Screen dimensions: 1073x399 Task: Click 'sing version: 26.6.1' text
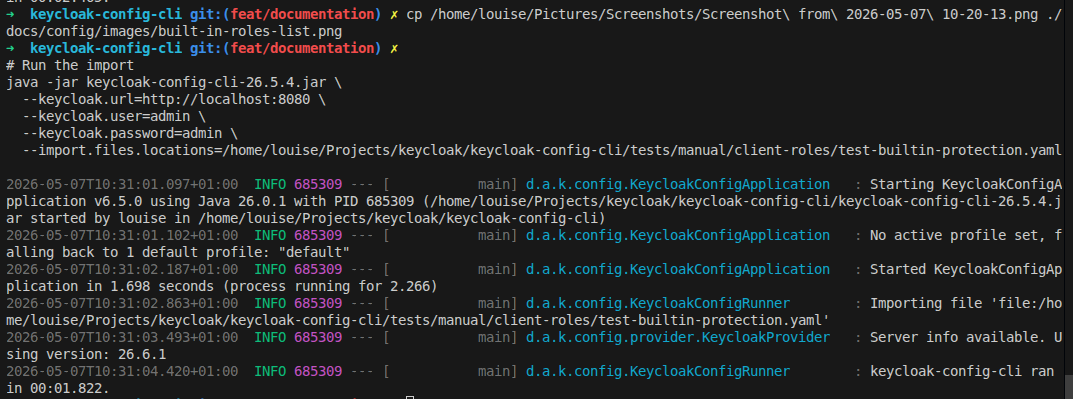(x=86, y=355)
